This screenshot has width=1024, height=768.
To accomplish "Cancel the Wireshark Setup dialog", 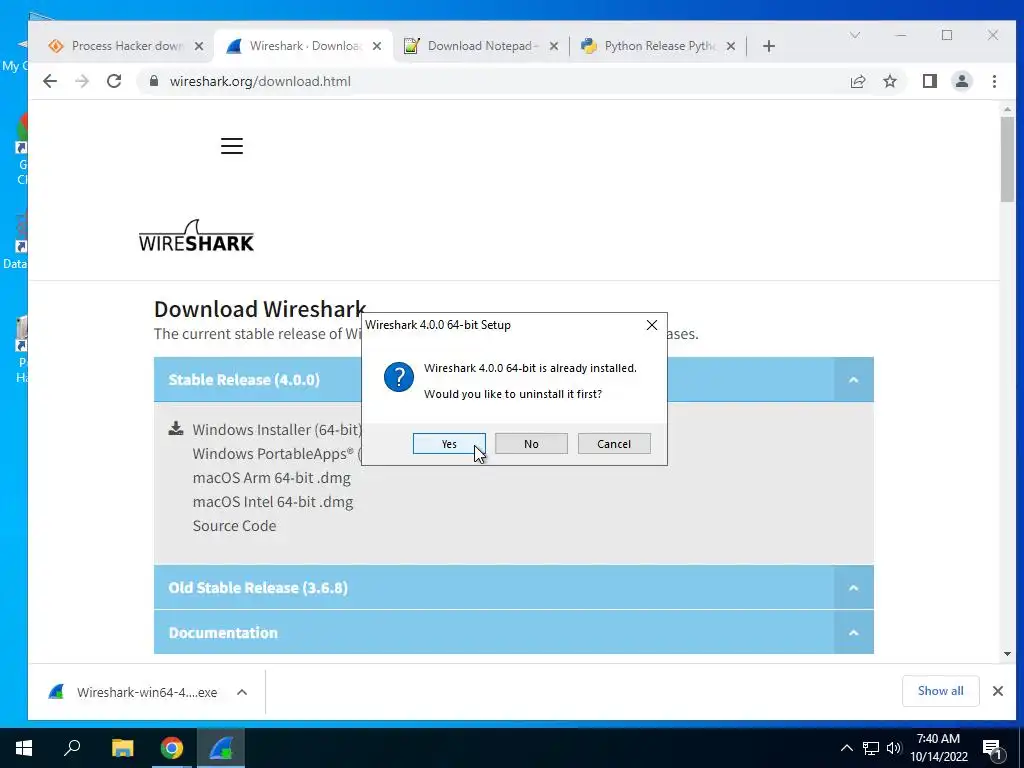I will point(614,443).
